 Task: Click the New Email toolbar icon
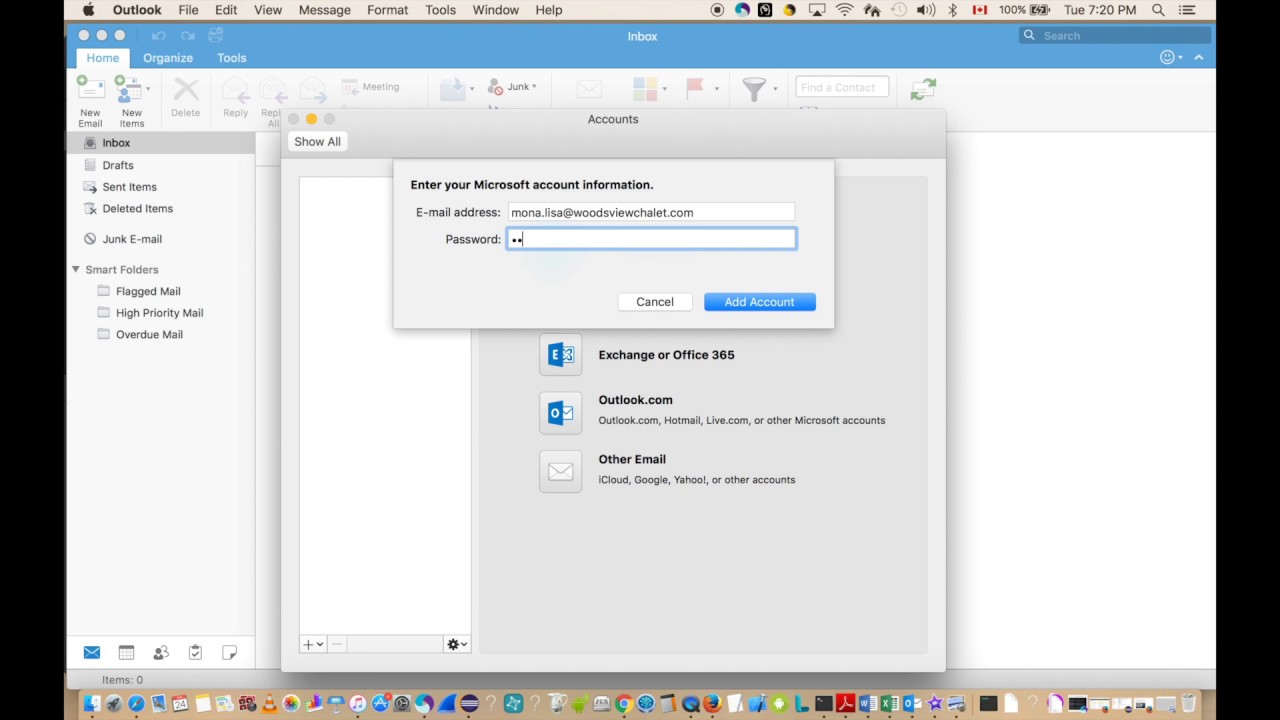coord(90,89)
